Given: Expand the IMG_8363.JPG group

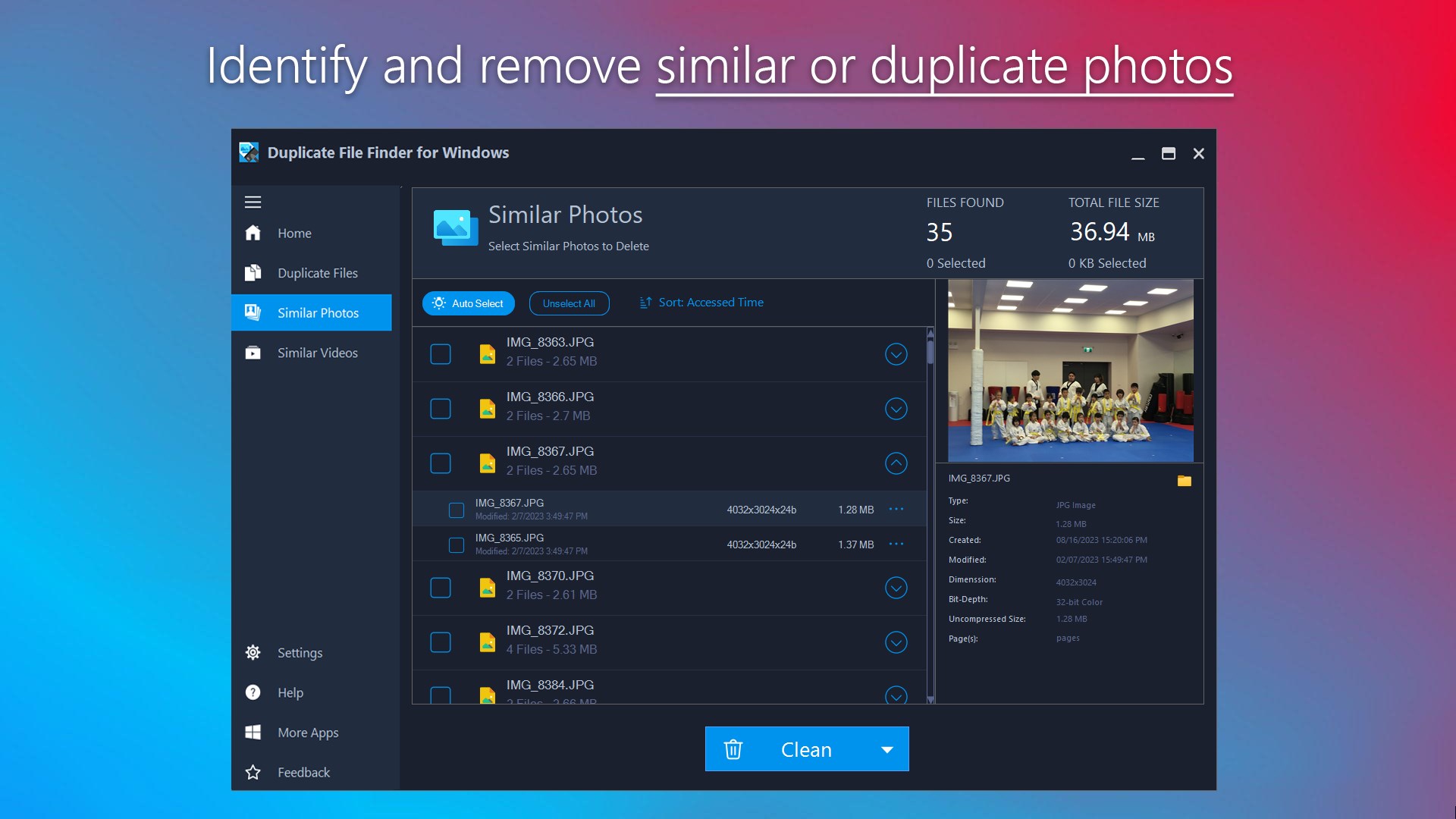Looking at the screenshot, I should [896, 354].
